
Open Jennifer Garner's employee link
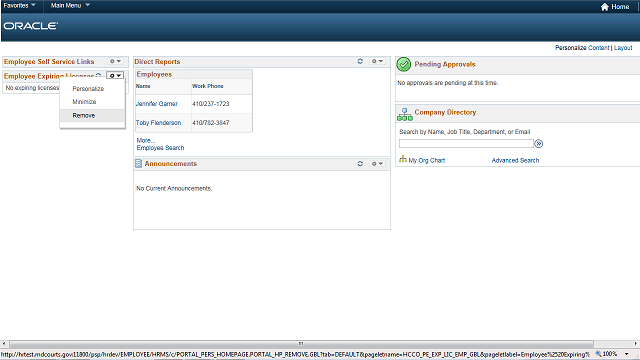(157, 104)
